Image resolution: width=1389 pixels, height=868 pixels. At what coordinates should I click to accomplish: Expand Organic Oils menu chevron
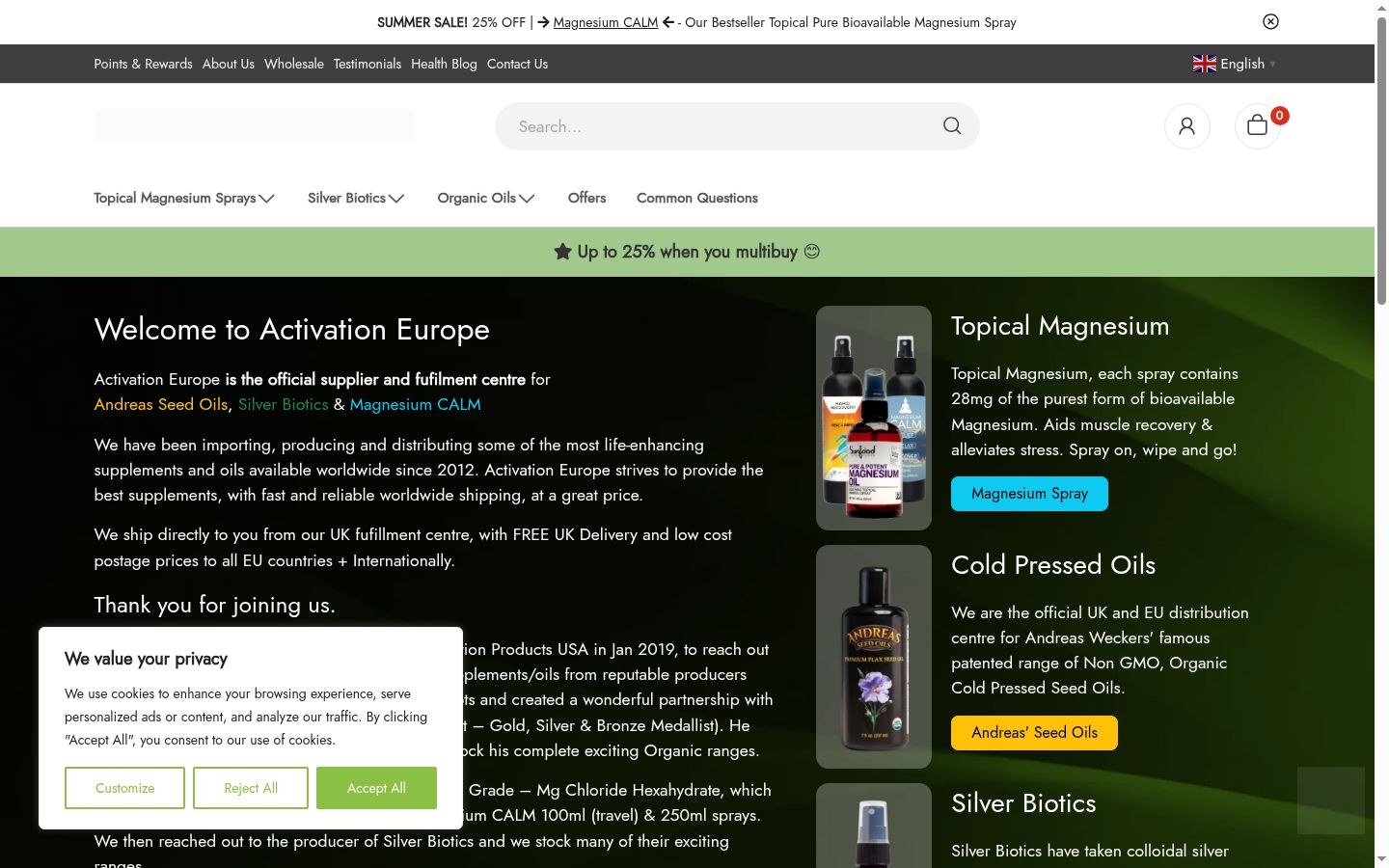coord(527,198)
